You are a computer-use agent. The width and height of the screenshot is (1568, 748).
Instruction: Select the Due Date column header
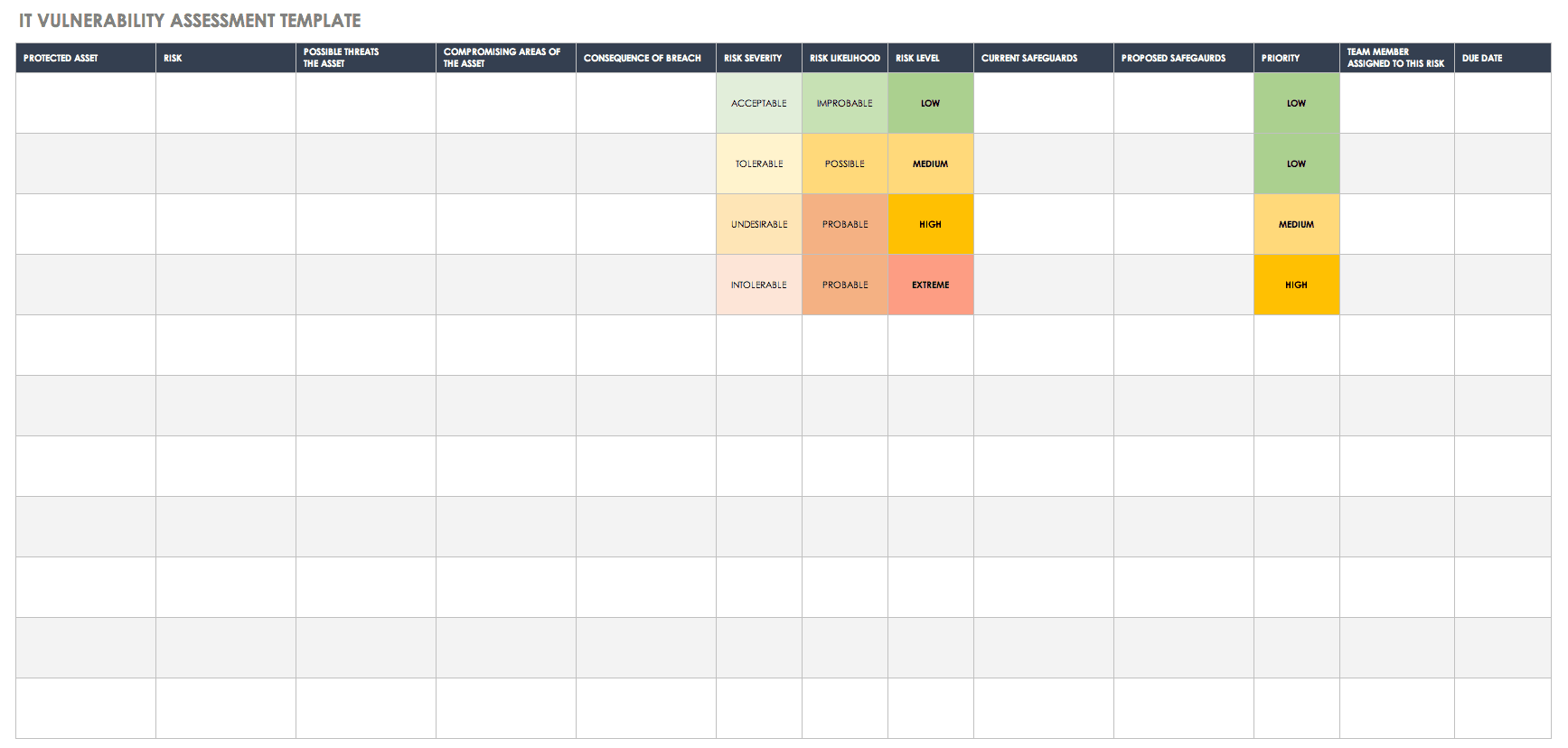click(1501, 58)
